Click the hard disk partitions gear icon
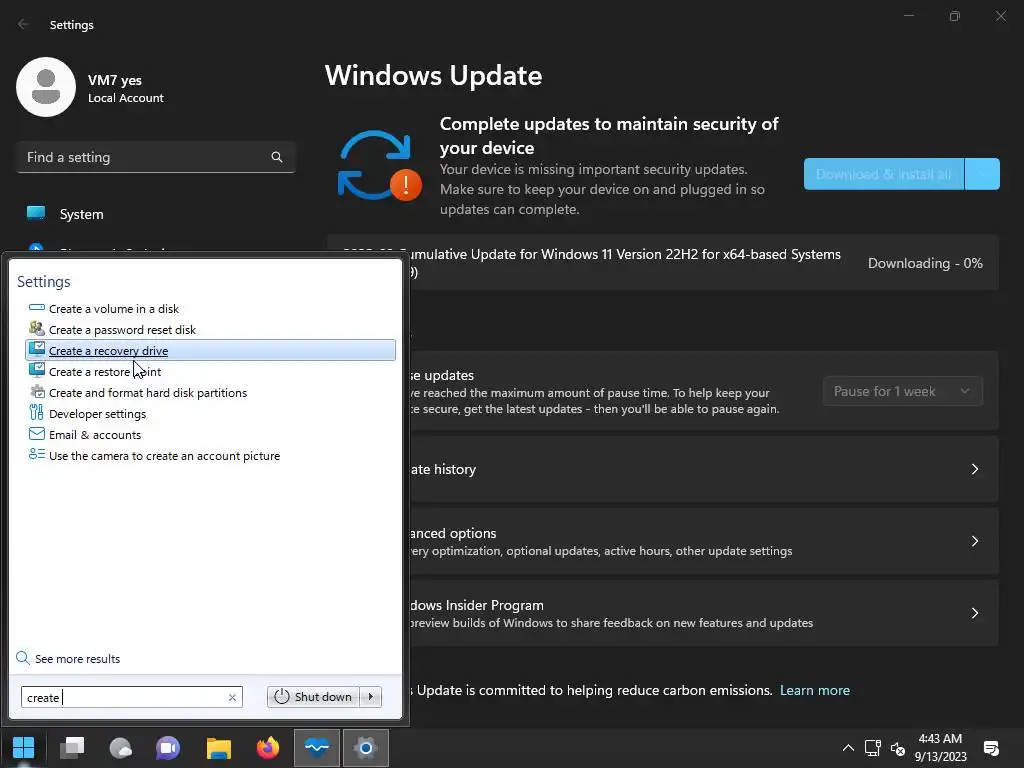Viewport: 1024px width, 768px height. click(x=37, y=392)
